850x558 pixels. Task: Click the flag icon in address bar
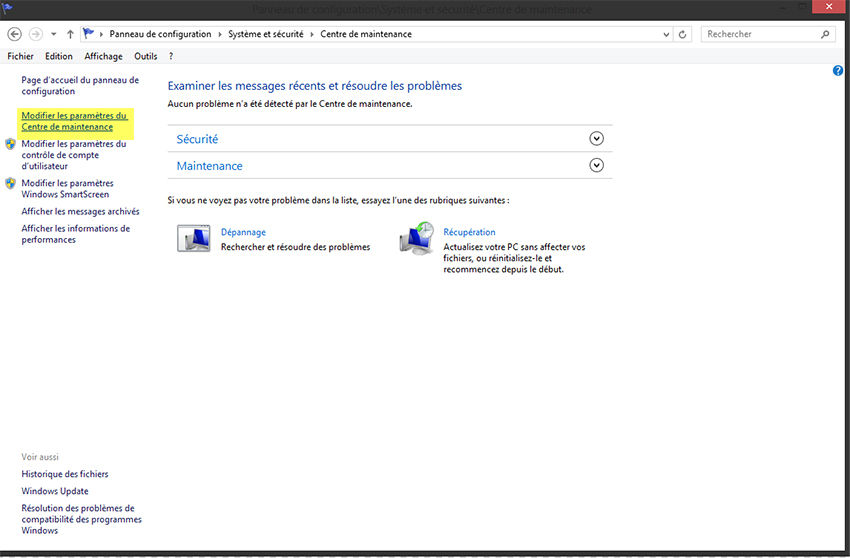pyautogui.click(x=89, y=34)
